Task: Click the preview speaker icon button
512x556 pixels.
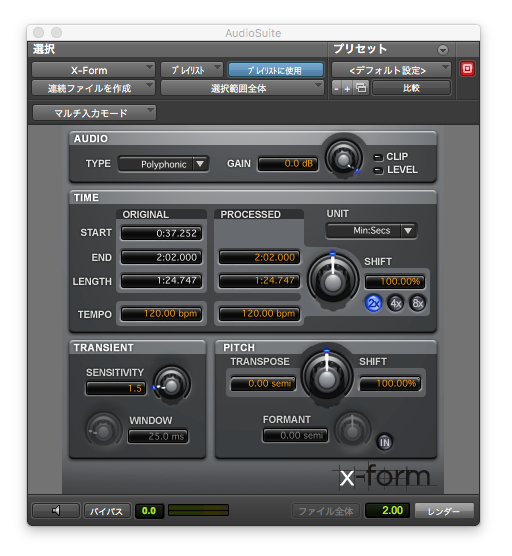Action: point(56,511)
